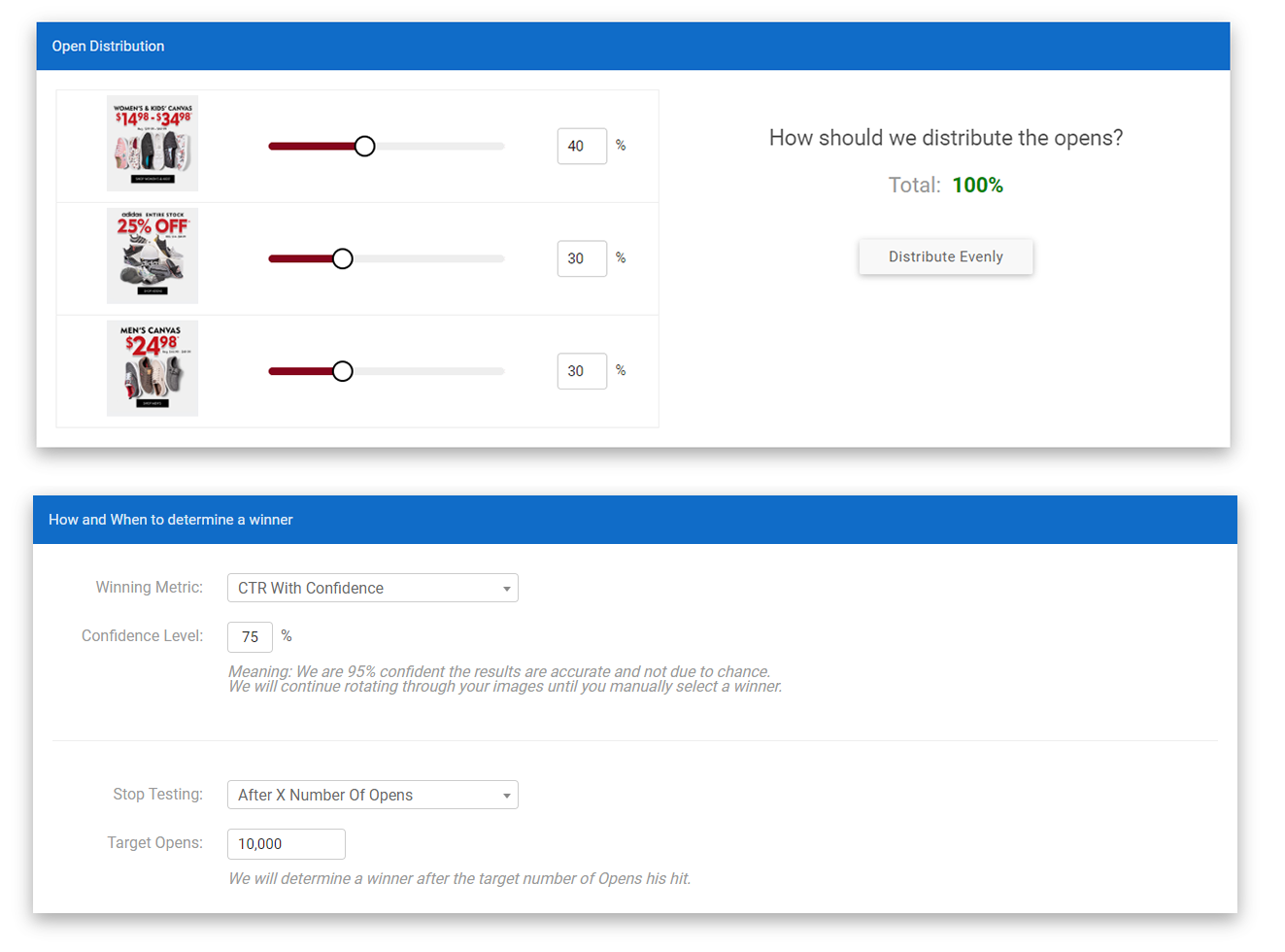The height and width of the screenshot is (952, 1285).
Task: Select the Adidas 25% Off thumbnail
Action: click(152, 255)
